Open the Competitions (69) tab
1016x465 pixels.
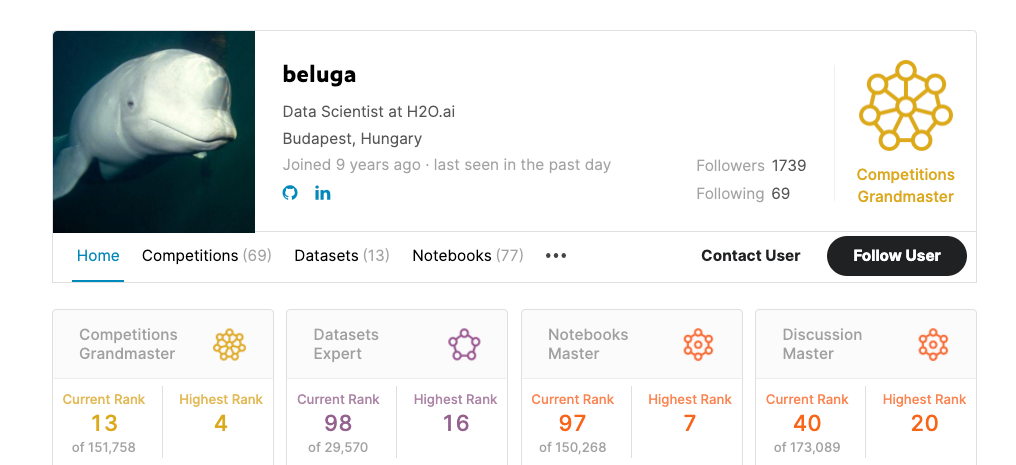tap(206, 256)
